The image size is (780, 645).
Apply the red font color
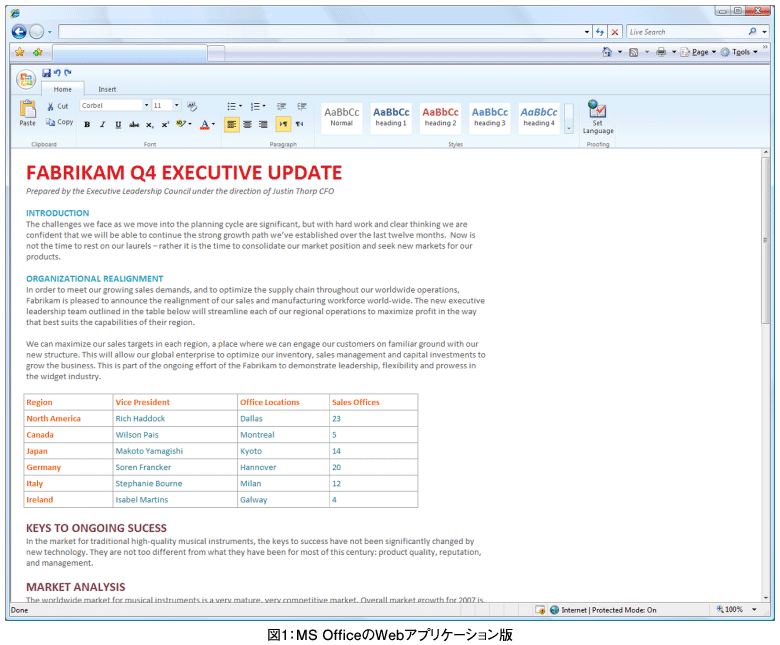[x=204, y=124]
